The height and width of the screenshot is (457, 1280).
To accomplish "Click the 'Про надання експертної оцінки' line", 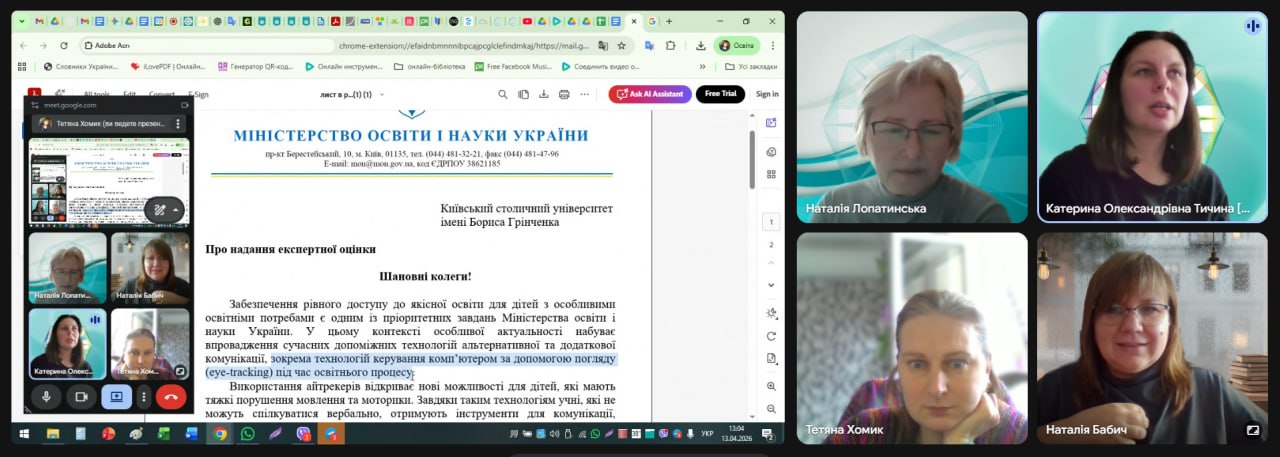I will point(291,249).
